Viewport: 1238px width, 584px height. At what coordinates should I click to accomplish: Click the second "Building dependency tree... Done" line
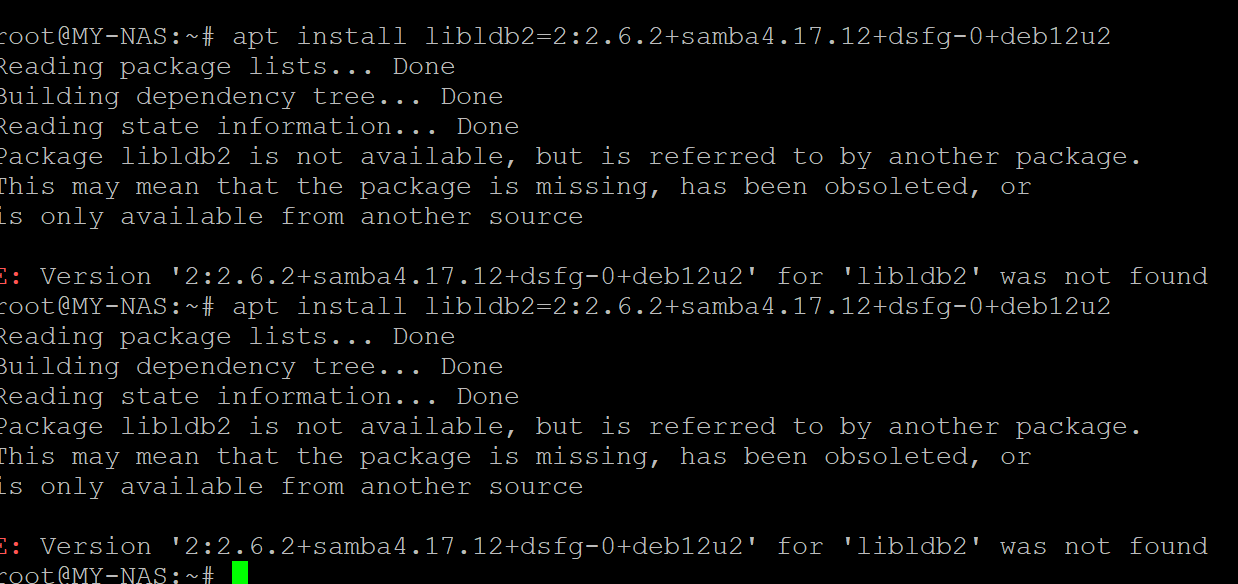[251, 367]
